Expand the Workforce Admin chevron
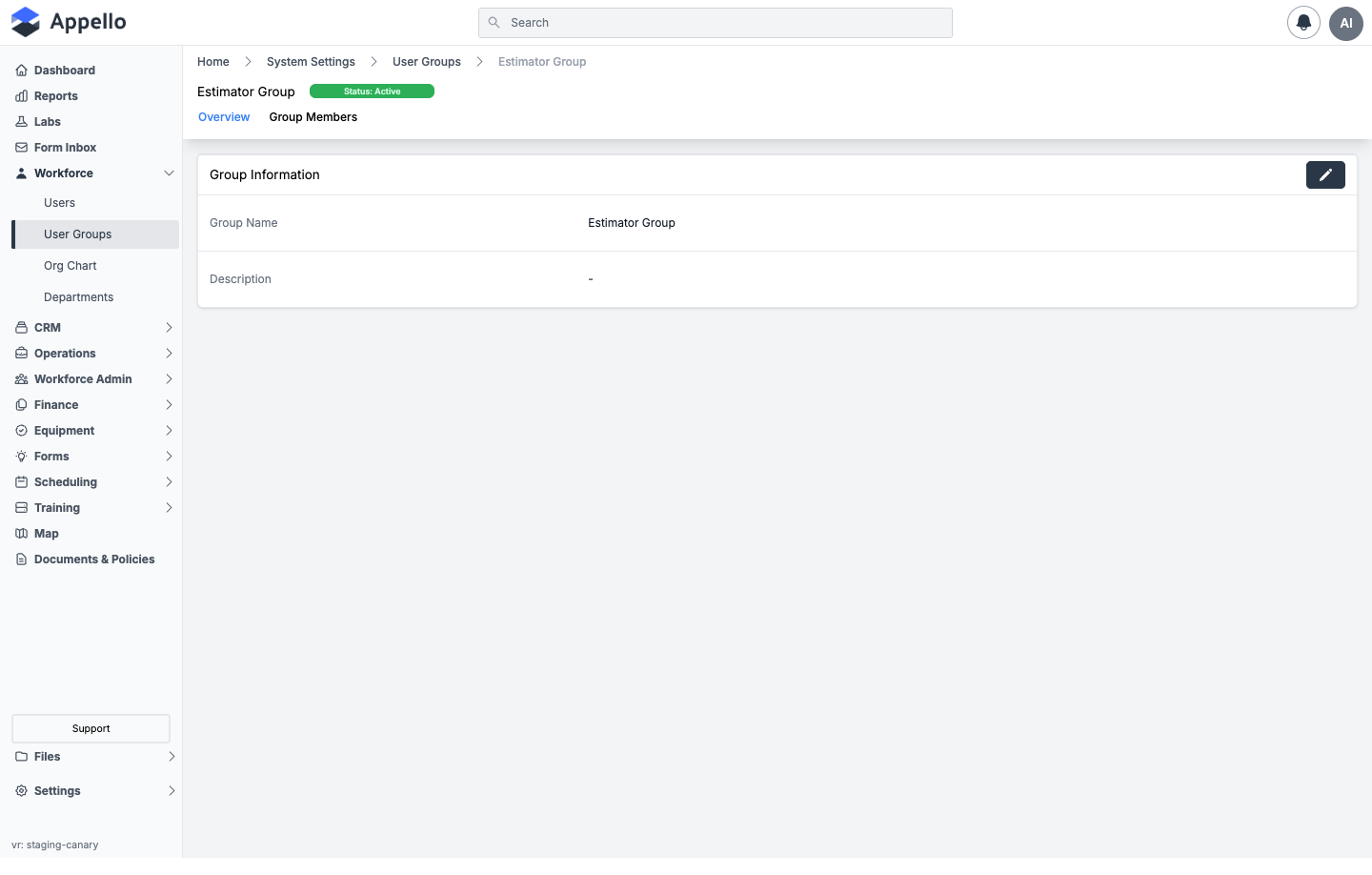The width and height of the screenshot is (1372, 875). pos(169,379)
